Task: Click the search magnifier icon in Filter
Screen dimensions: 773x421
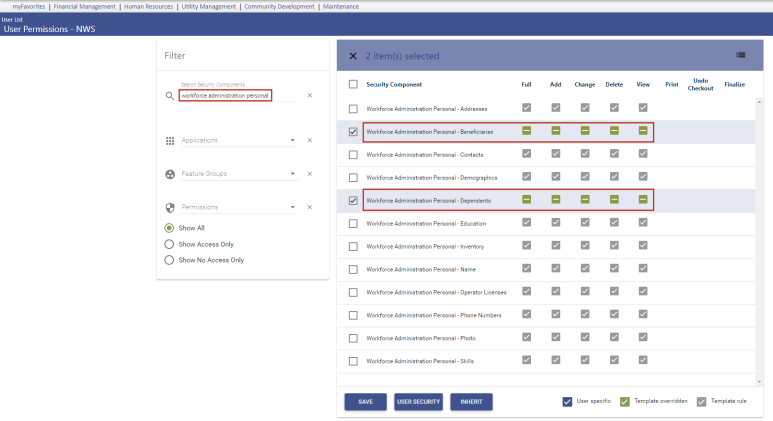Action: (x=170, y=96)
